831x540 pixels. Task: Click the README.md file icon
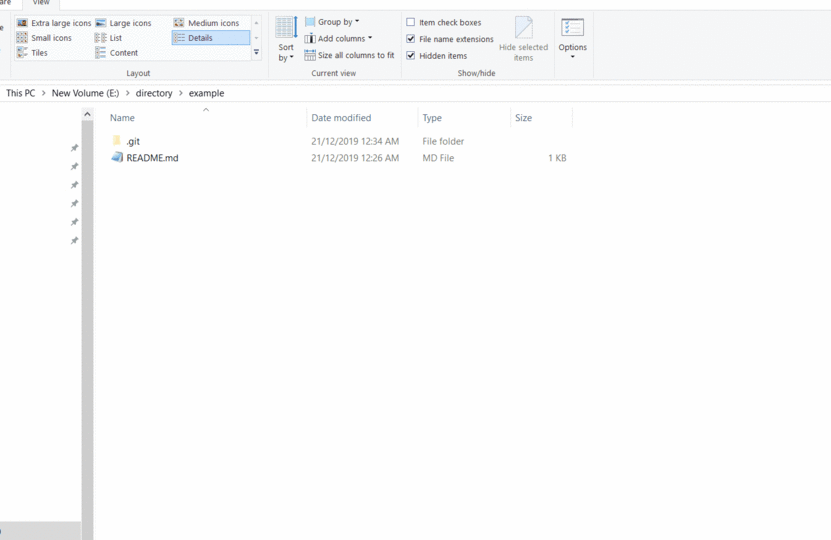(117, 157)
